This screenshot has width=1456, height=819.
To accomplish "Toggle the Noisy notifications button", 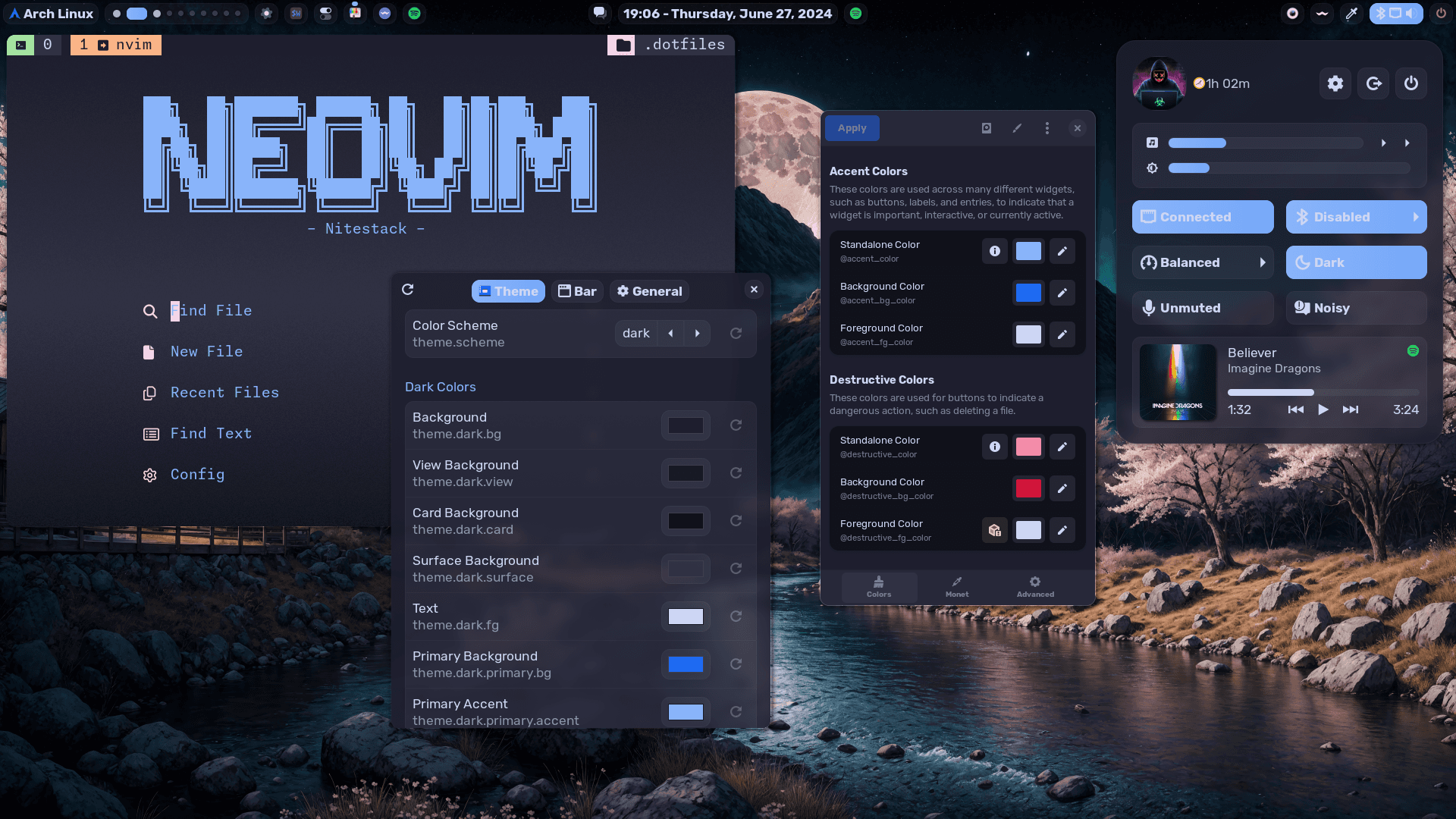I will (x=1357, y=308).
